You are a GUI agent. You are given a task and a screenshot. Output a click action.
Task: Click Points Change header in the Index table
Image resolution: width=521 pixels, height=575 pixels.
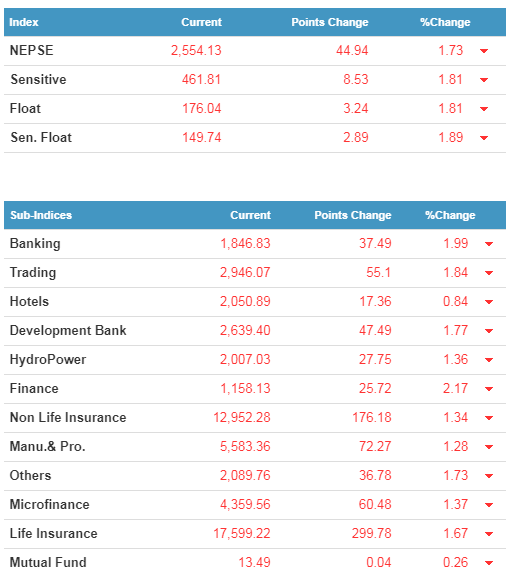coord(330,22)
